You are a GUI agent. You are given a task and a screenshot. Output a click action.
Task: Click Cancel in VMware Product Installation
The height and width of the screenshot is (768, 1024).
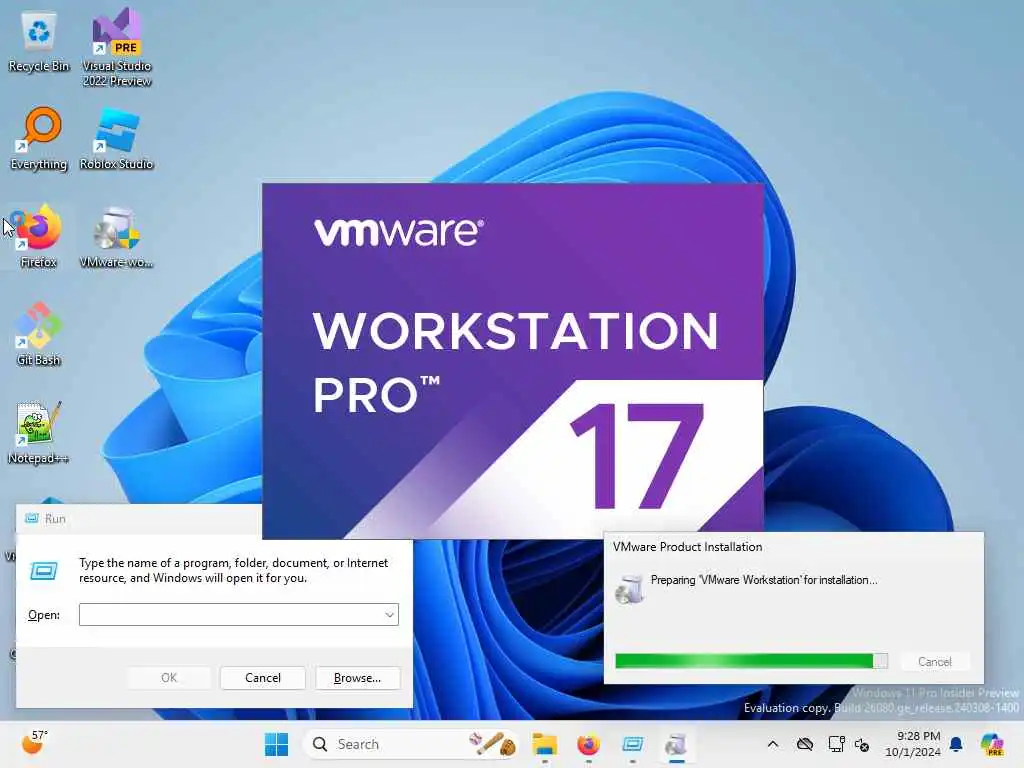coord(935,662)
